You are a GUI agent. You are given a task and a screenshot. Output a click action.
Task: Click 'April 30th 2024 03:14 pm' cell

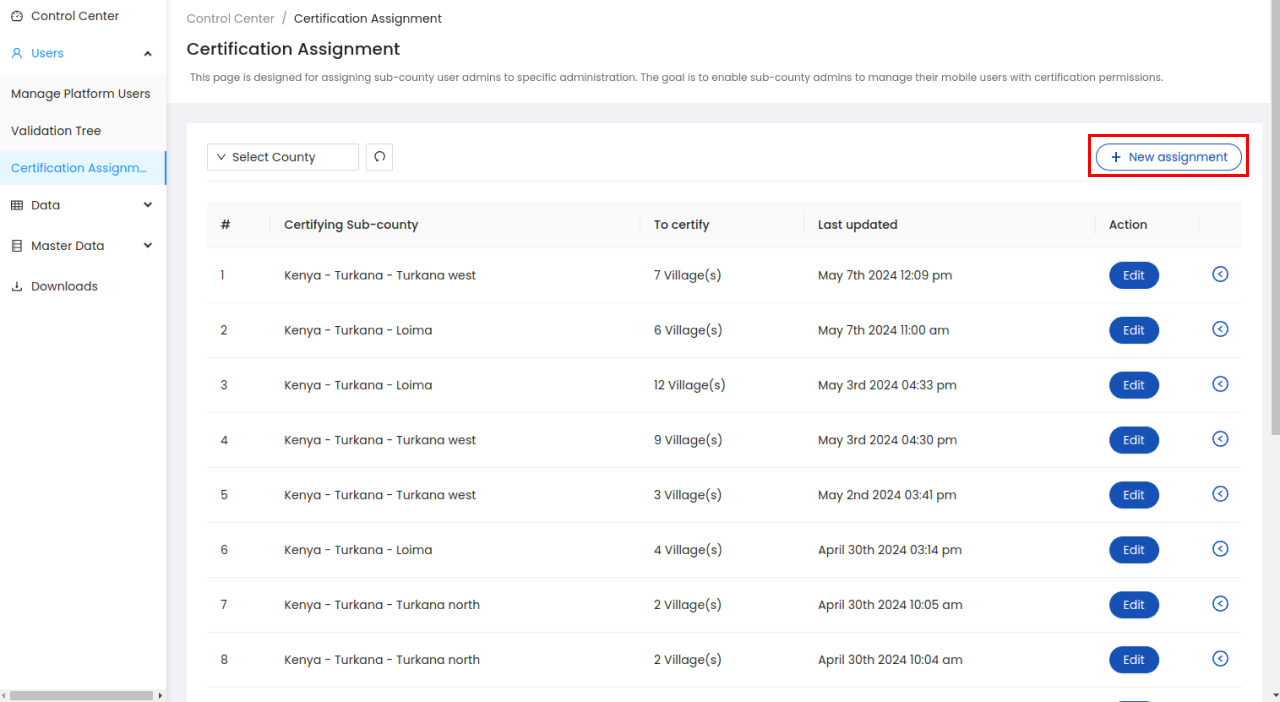tap(890, 550)
